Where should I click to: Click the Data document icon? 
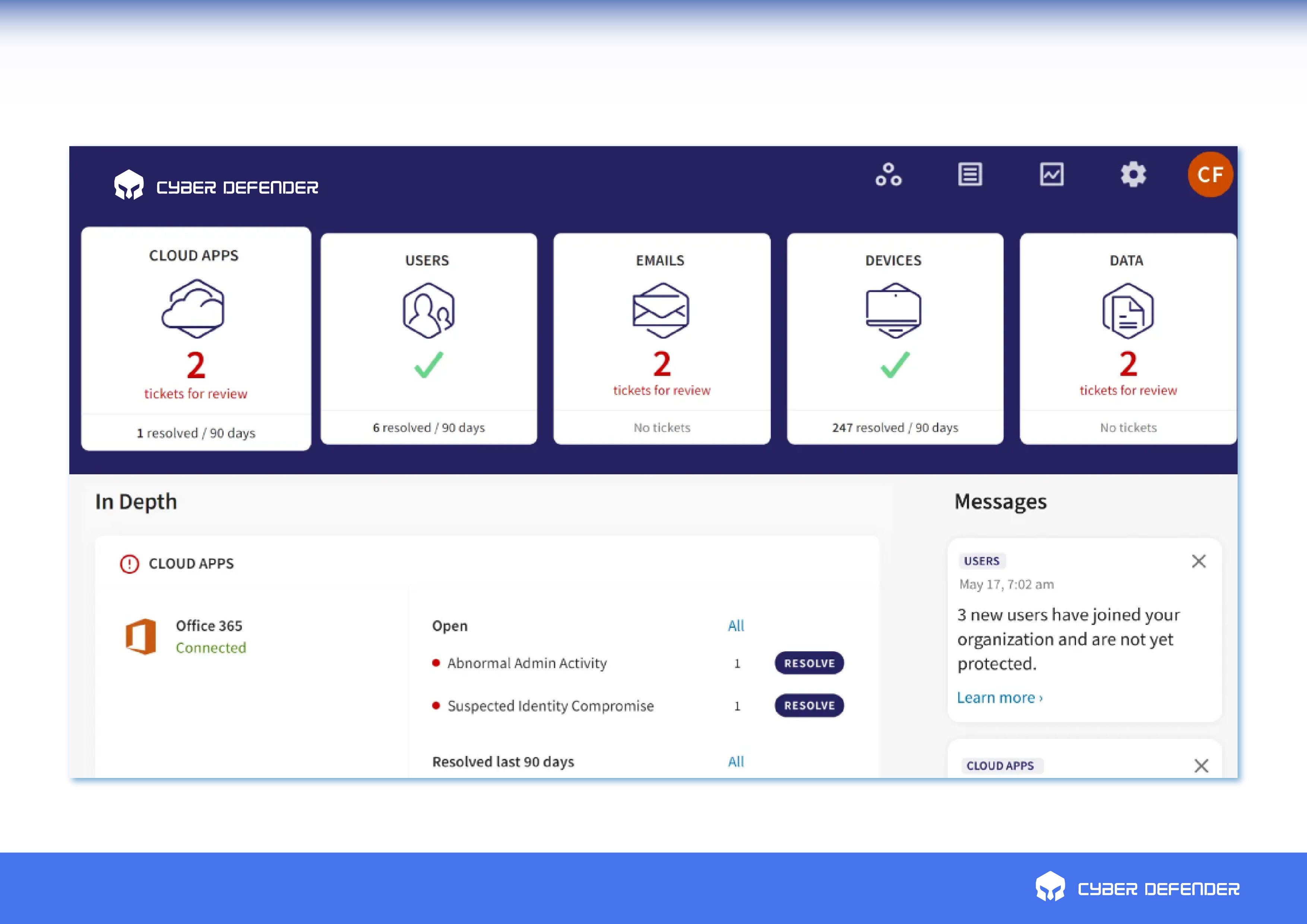[1127, 310]
